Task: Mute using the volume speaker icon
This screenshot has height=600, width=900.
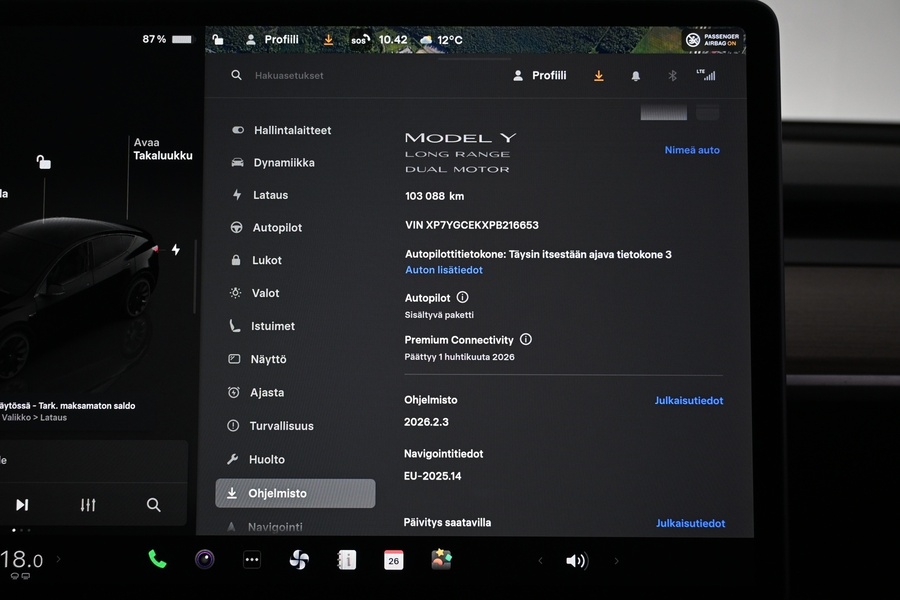Action: 576,561
